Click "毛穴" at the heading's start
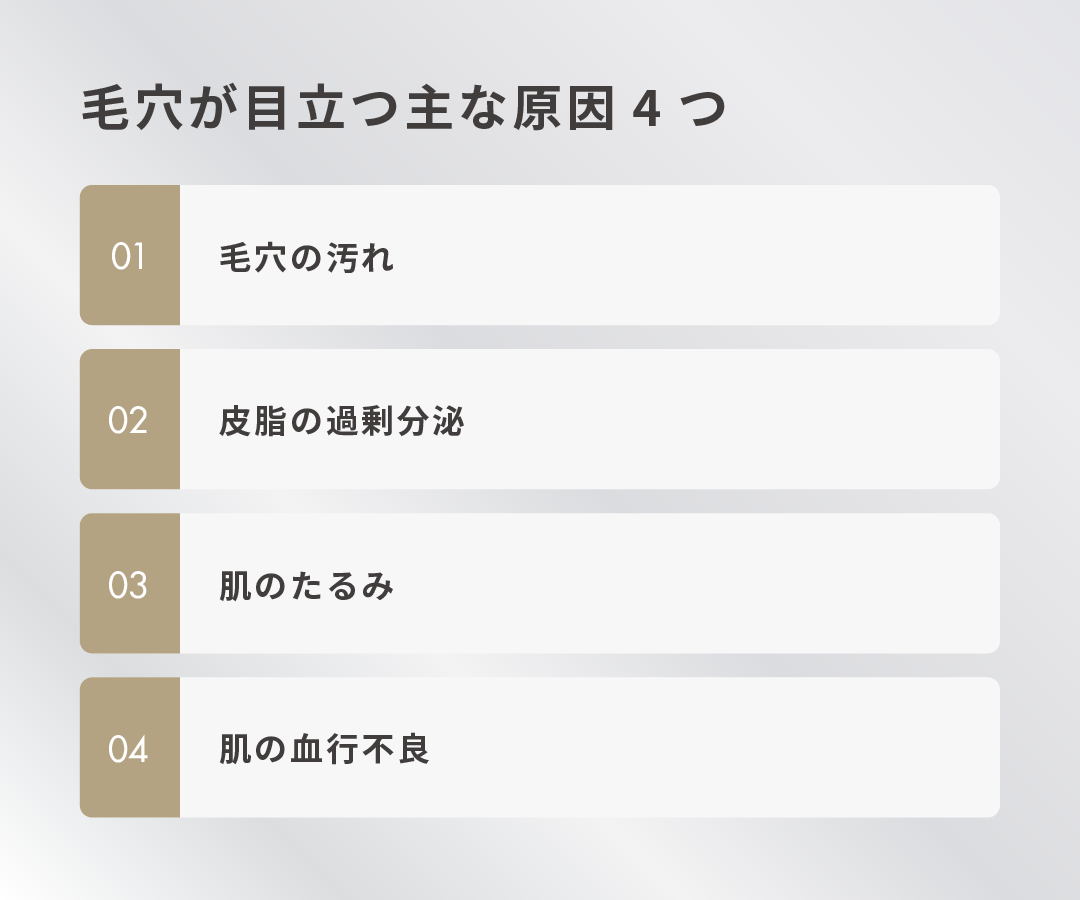Image resolution: width=1080 pixels, height=900 pixels. [x=134, y=111]
